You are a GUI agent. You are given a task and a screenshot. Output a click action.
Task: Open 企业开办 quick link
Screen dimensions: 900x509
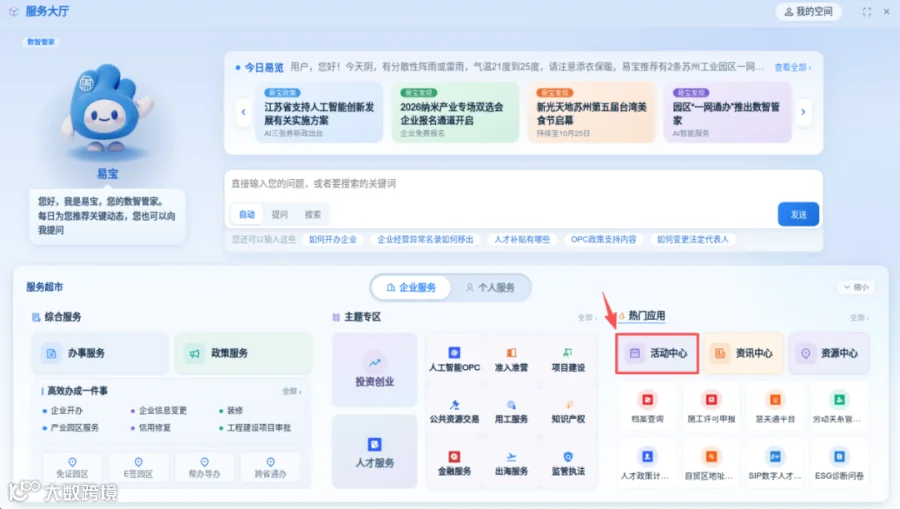pos(67,410)
